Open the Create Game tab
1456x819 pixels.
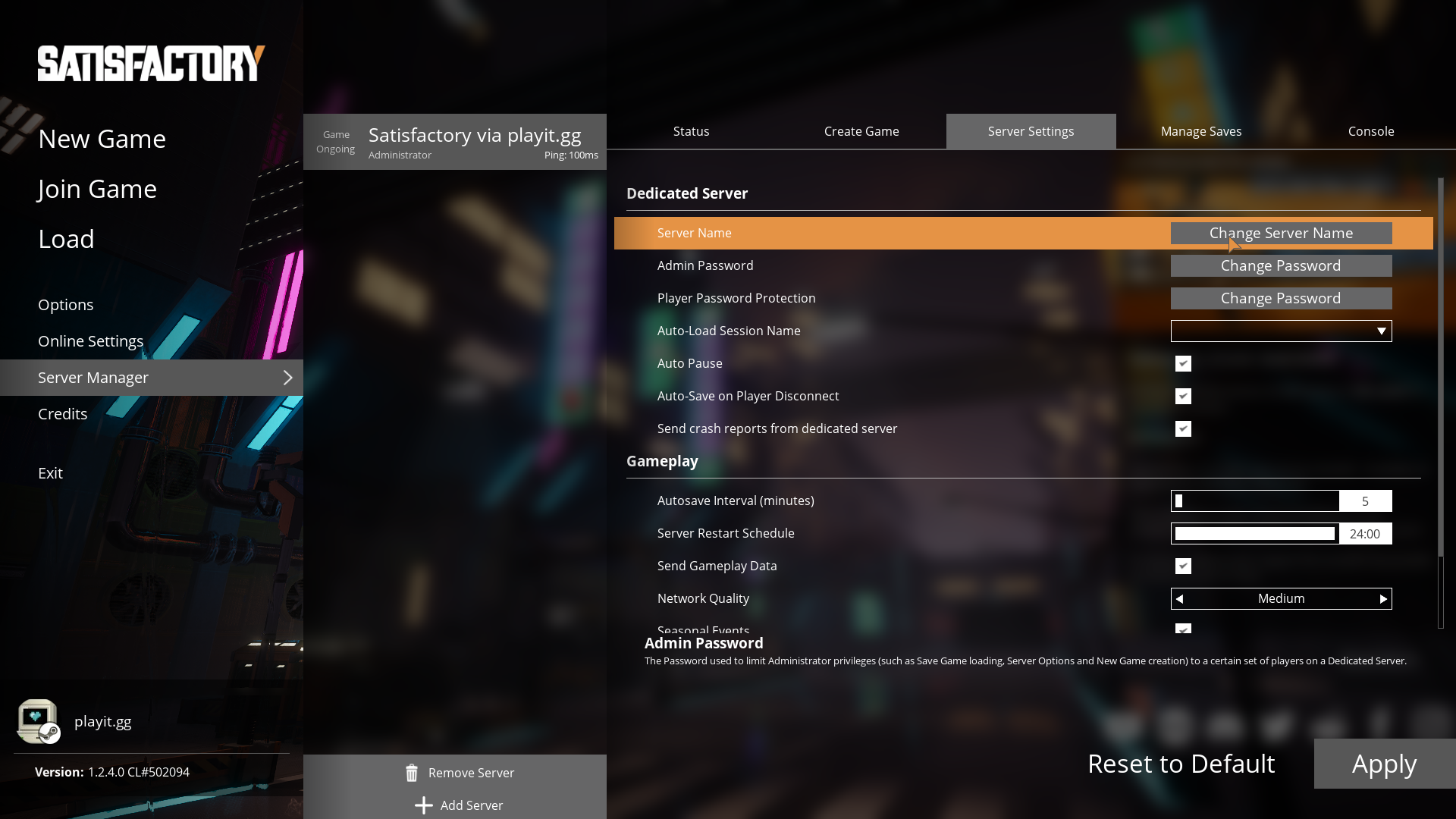[x=861, y=131]
